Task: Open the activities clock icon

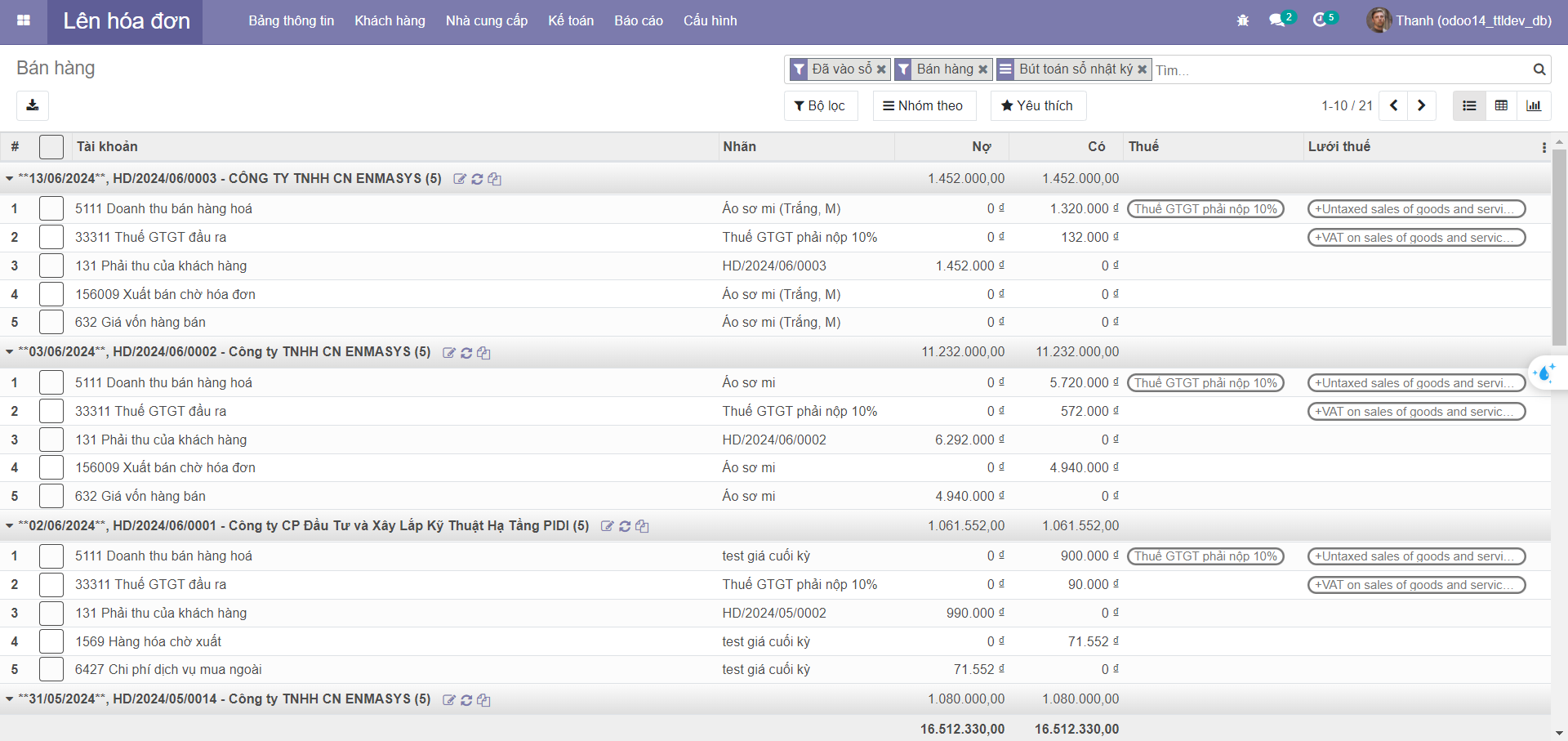Action: point(1320,20)
